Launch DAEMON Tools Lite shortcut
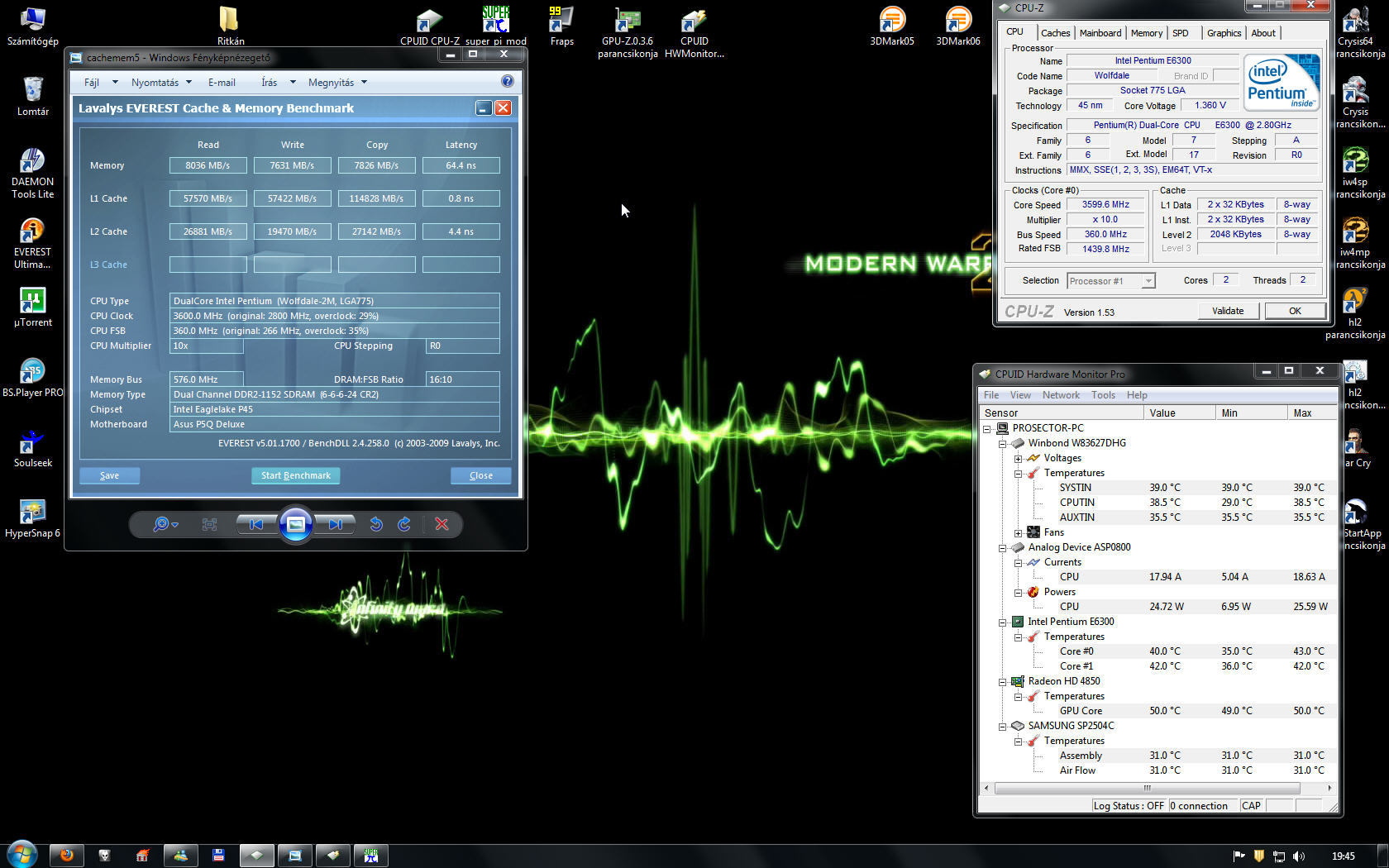The width and height of the screenshot is (1389, 868). click(x=32, y=172)
